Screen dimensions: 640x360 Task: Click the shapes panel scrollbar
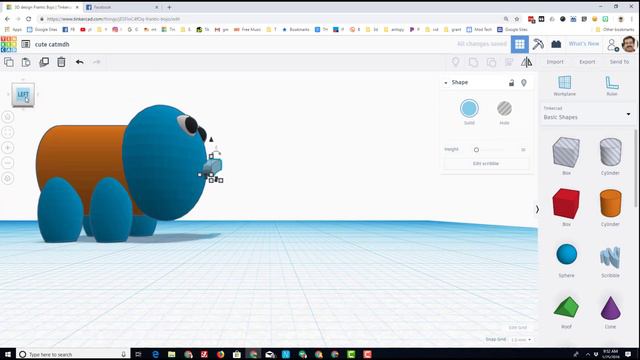pyautogui.click(x=636, y=169)
